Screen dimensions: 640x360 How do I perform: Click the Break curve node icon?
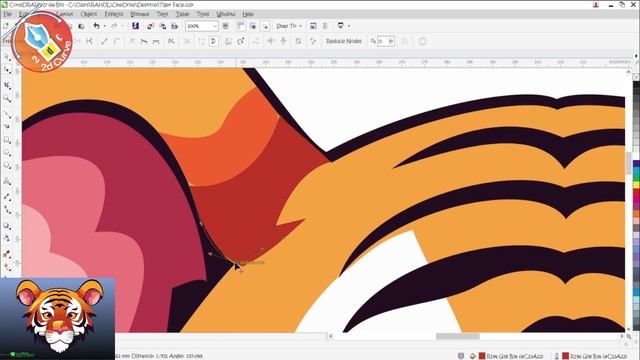pos(89,41)
